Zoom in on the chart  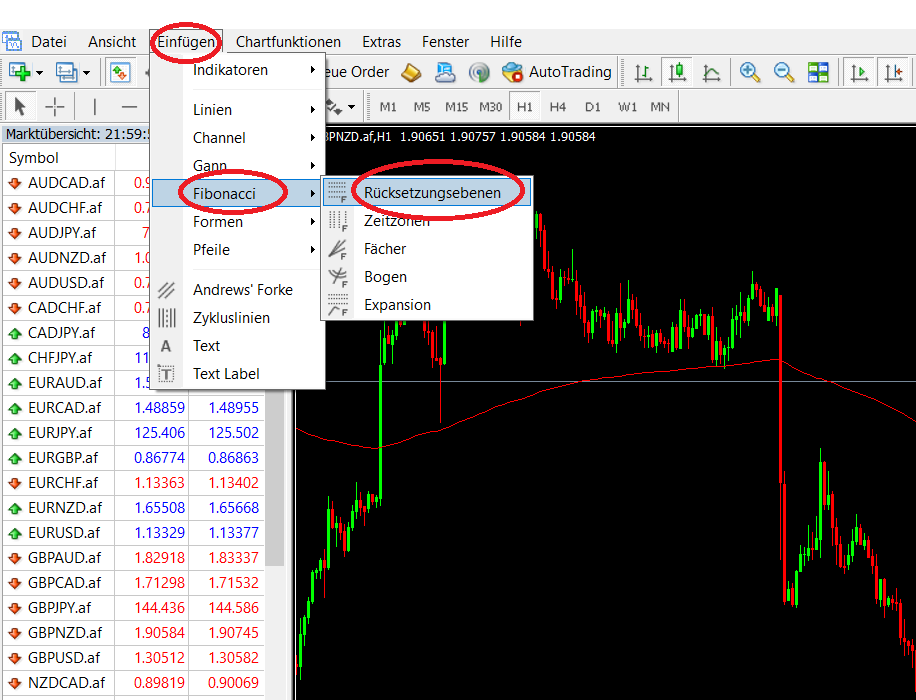pos(750,72)
